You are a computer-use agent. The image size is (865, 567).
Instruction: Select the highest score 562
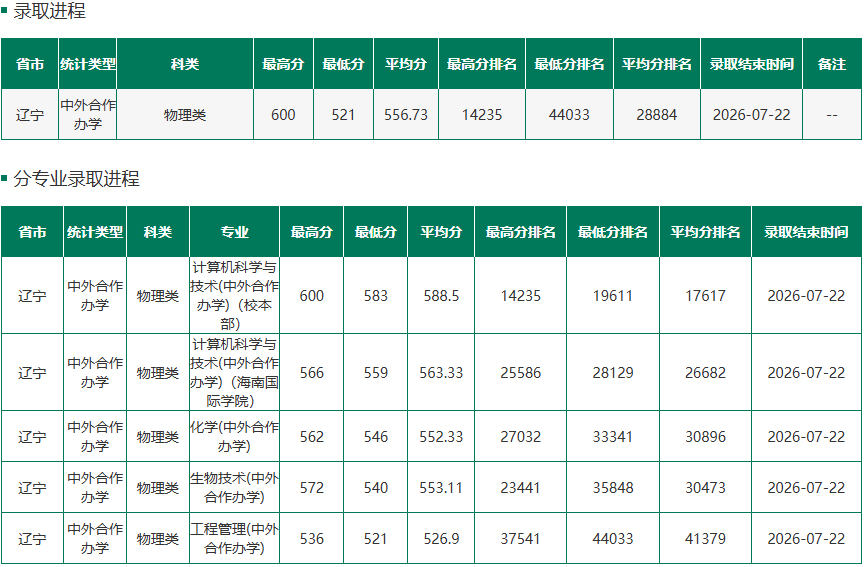click(312, 437)
